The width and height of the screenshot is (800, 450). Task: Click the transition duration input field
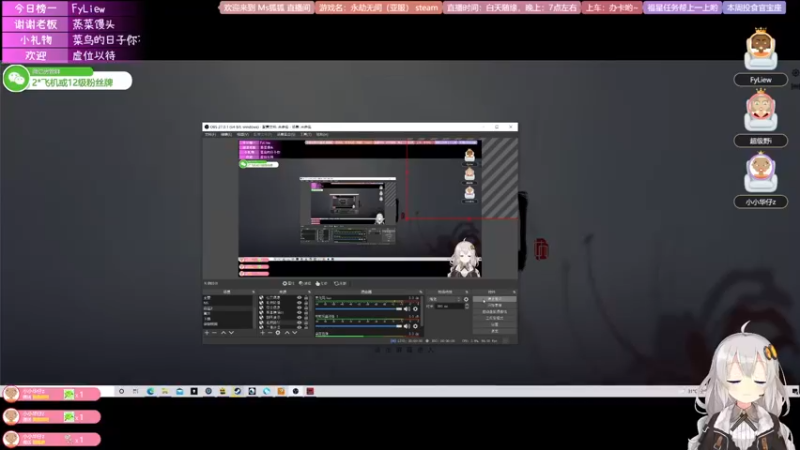(449, 306)
